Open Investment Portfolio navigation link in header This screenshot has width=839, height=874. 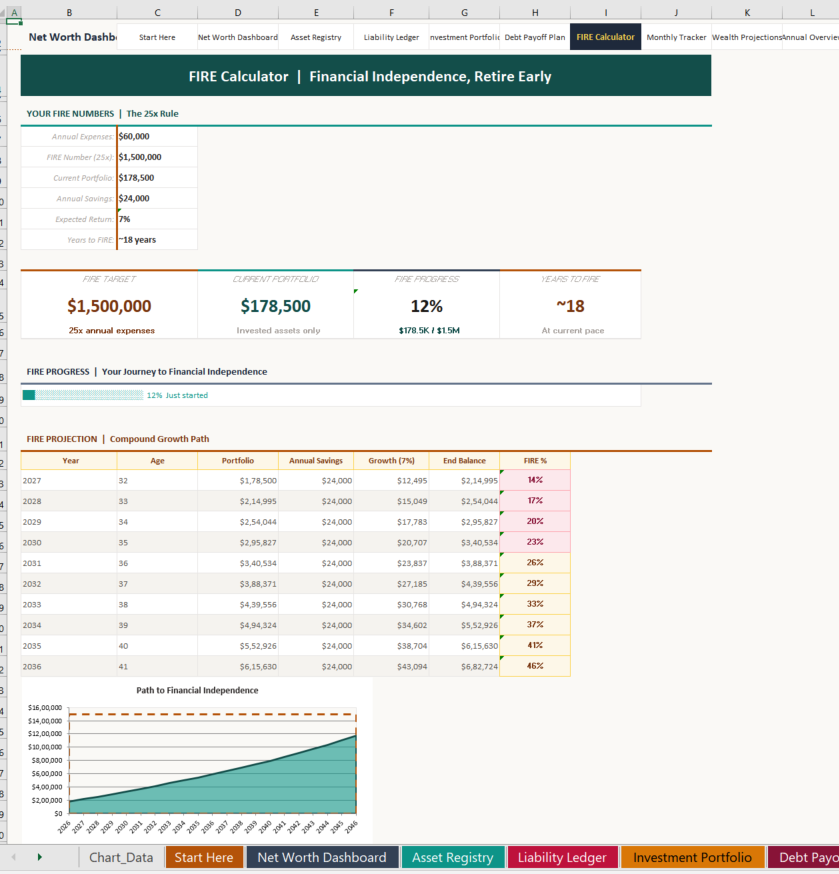[x=464, y=37]
